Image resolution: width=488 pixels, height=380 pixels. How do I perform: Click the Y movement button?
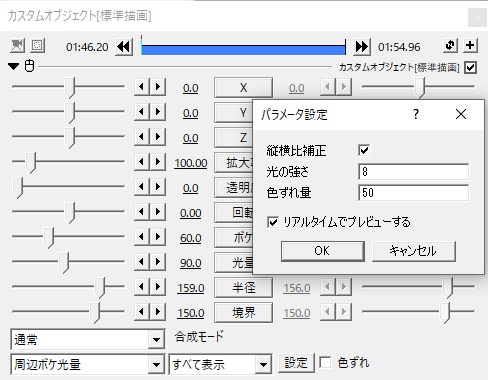[x=233, y=113]
